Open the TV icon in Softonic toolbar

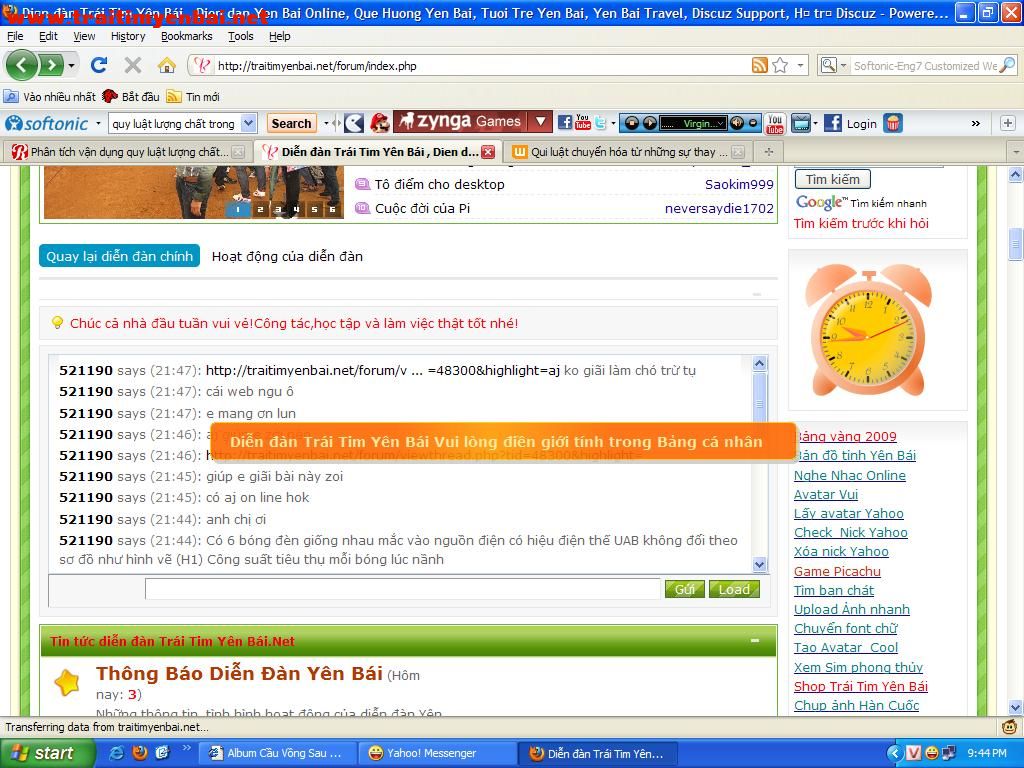[x=801, y=123]
